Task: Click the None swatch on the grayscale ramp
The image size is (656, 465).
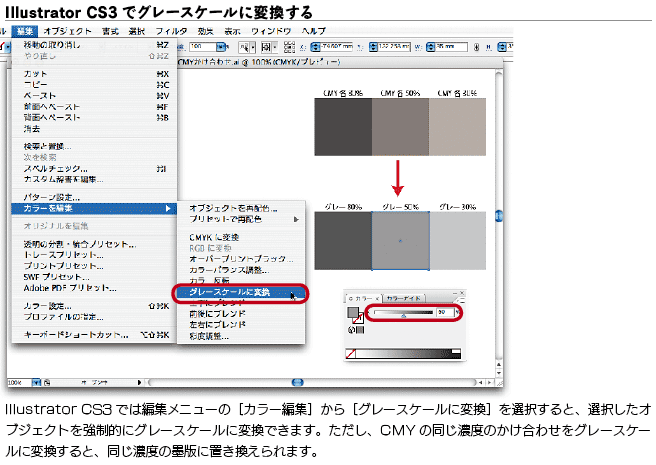Action: point(351,354)
